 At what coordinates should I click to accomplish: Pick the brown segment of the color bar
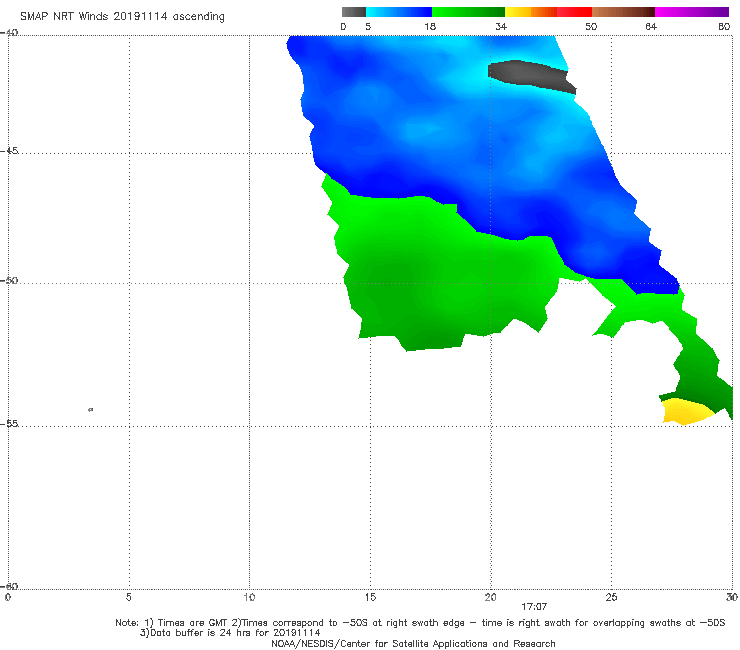tap(623, 12)
